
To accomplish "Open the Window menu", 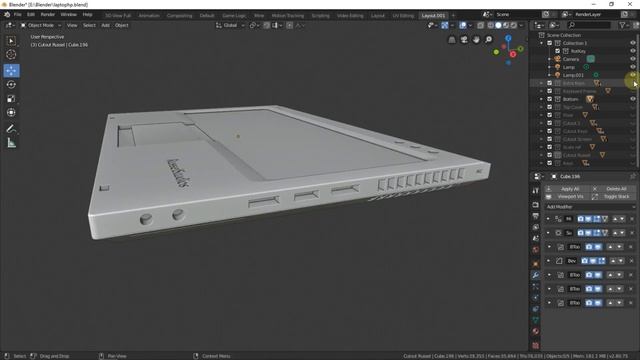I will (x=68, y=15).
